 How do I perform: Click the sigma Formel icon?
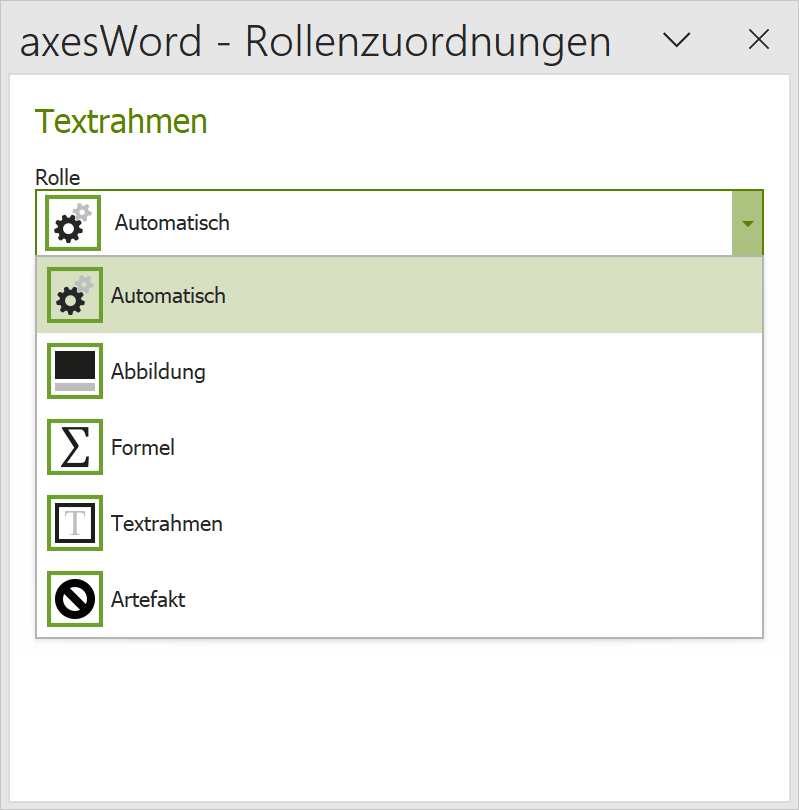pyautogui.click(x=75, y=447)
